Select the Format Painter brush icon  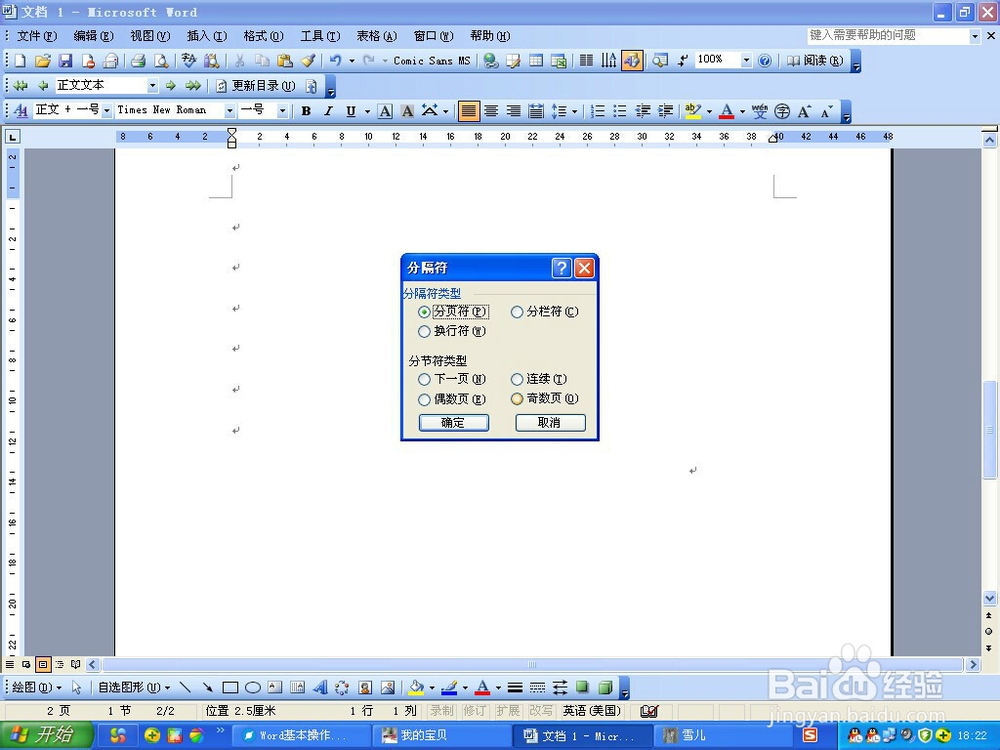pyautogui.click(x=308, y=61)
